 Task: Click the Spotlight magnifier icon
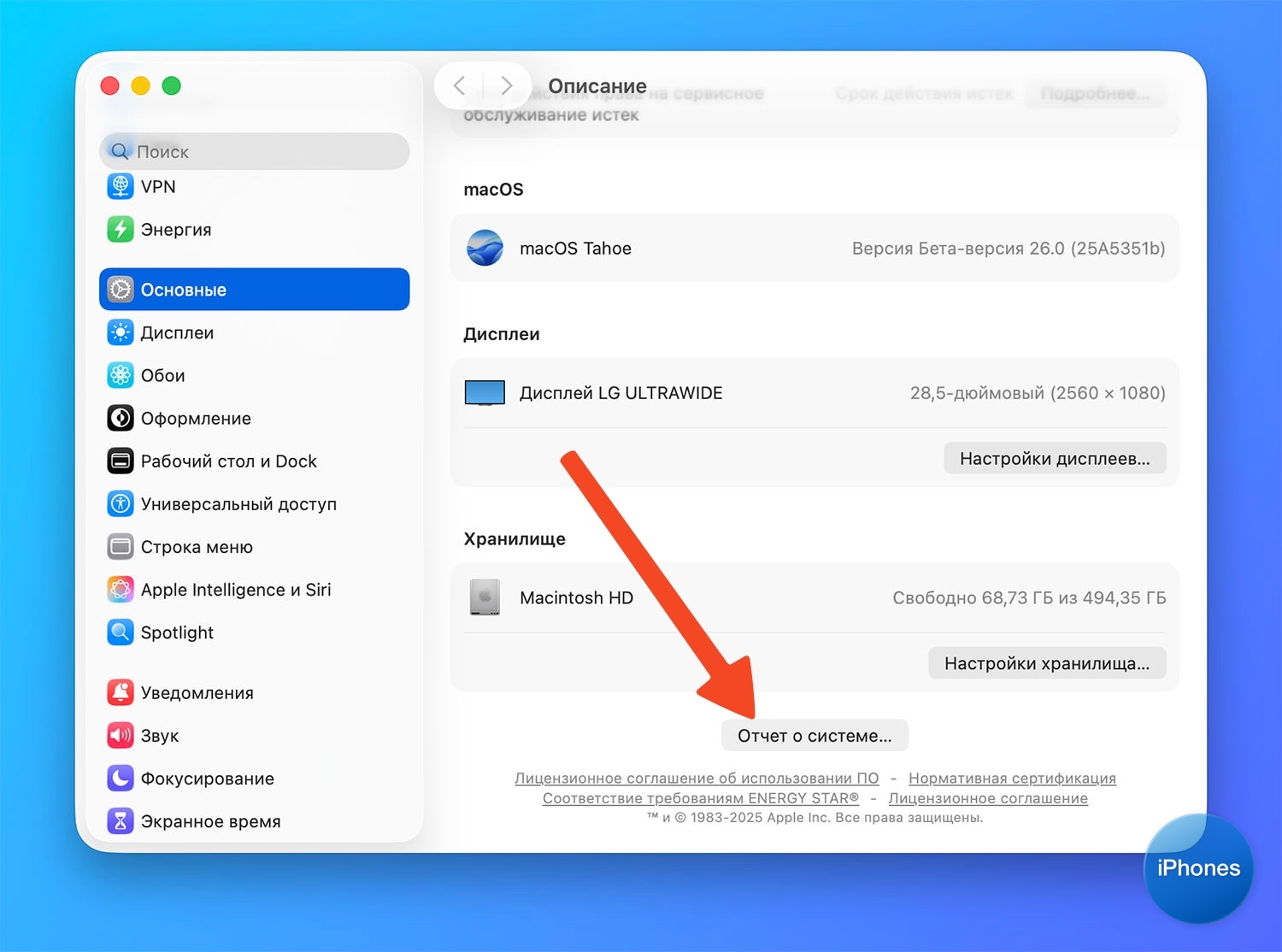121,632
